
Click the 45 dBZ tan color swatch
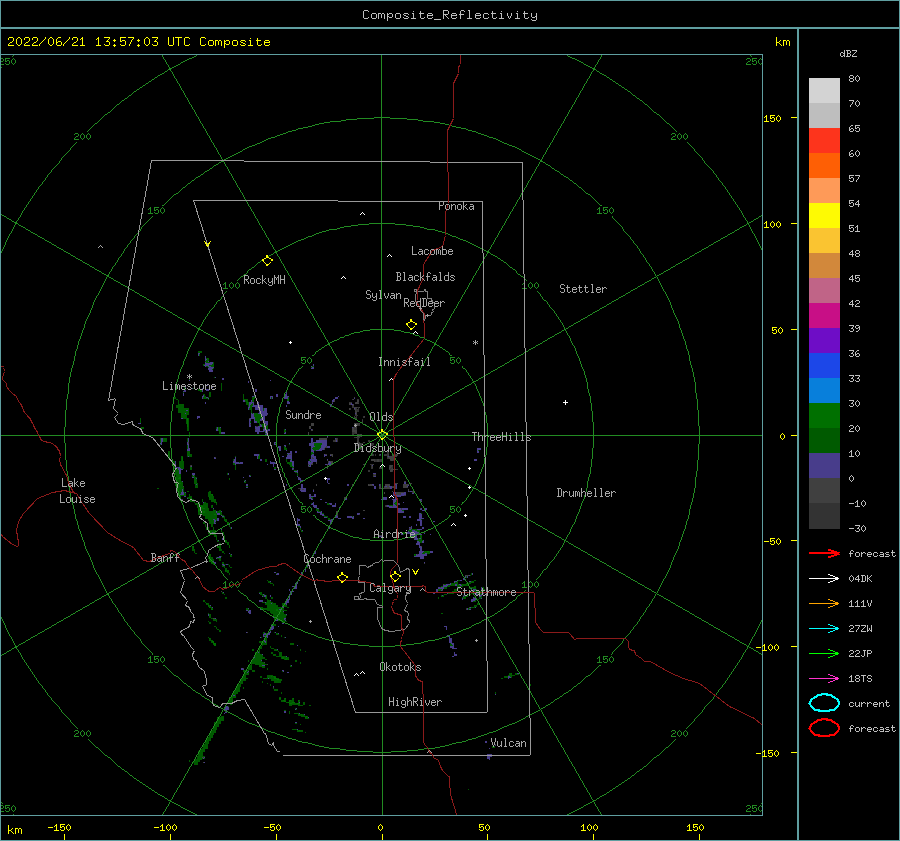(824, 265)
